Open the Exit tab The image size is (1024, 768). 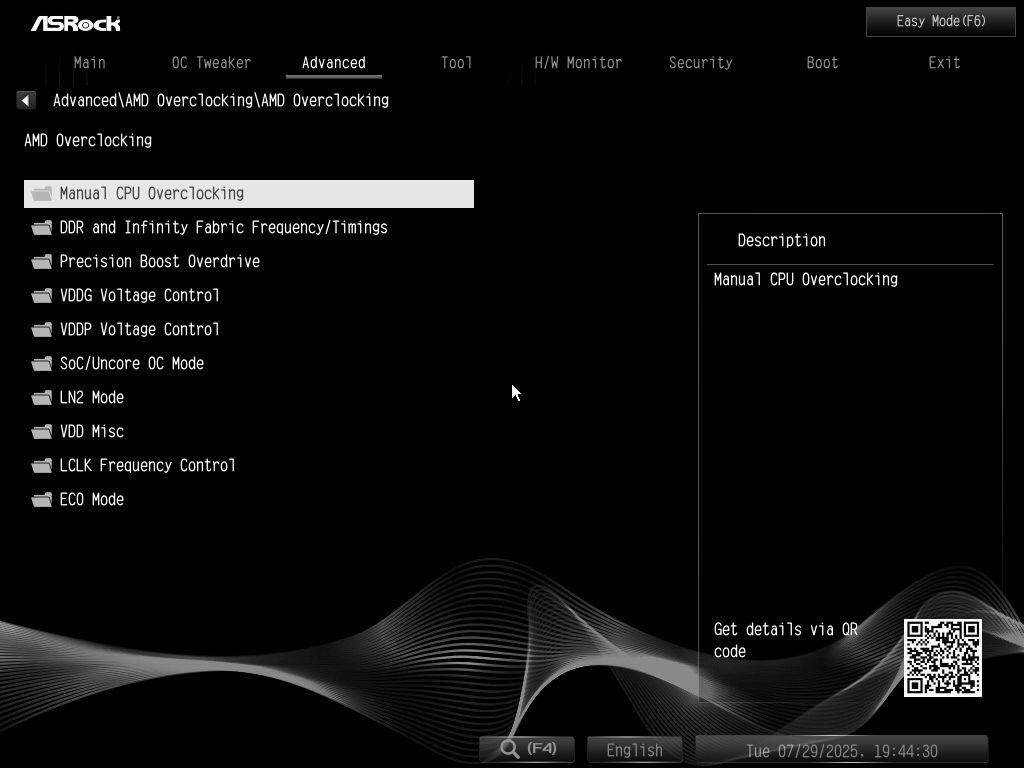click(944, 63)
